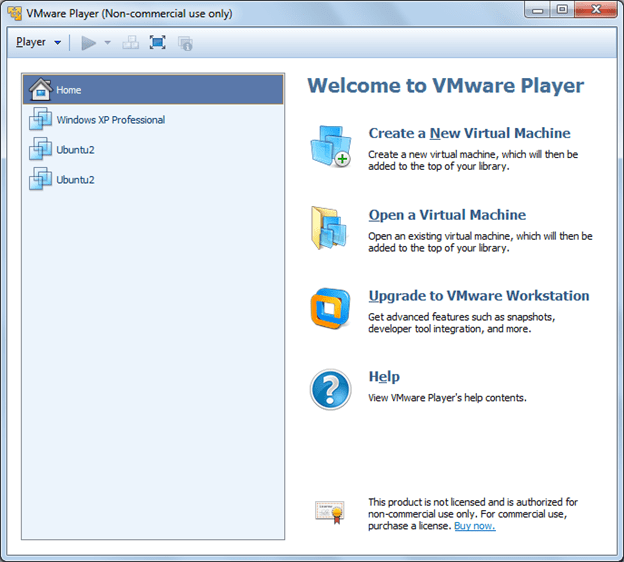The image size is (624, 562).
Task: Click the license certificate icon
Action: pyautogui.click(x=329, y=512)
